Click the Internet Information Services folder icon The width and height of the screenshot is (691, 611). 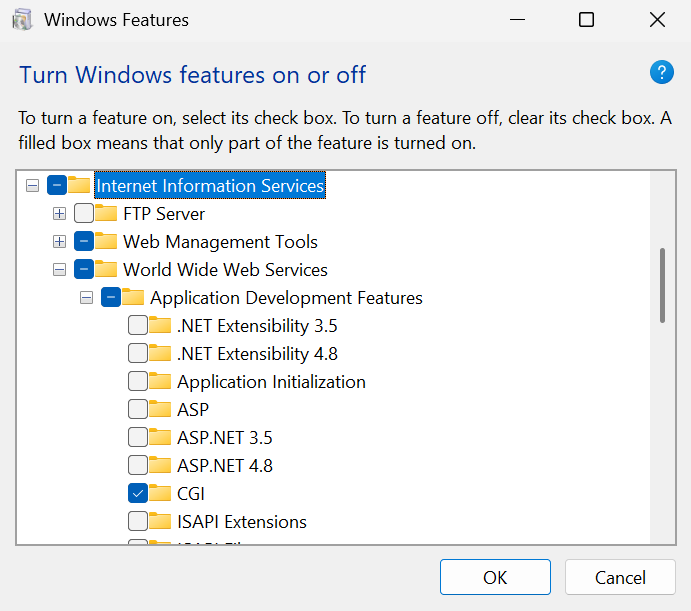pyautogui.click(x=79, y=185)
